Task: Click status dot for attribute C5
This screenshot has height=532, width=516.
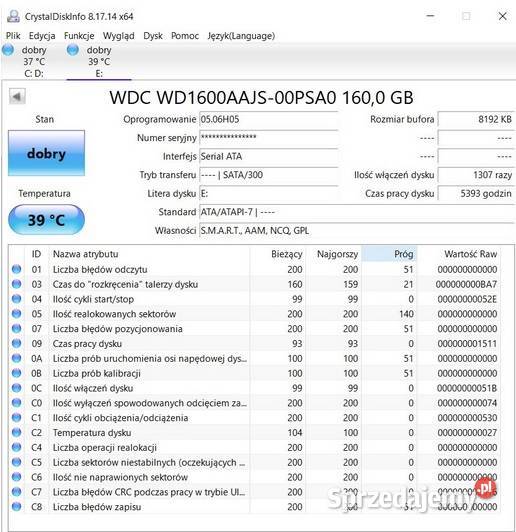Action: 16,462
